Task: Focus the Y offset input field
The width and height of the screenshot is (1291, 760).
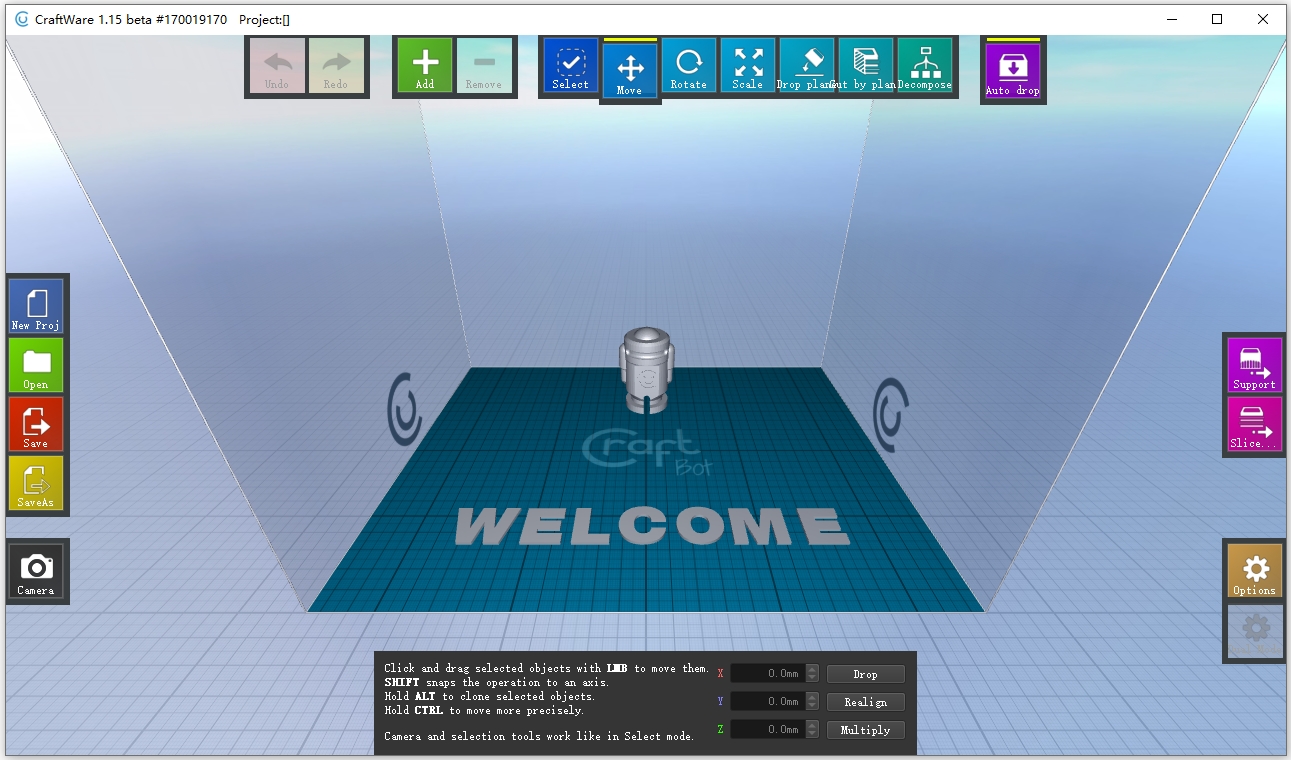Action: pos(768,702)
